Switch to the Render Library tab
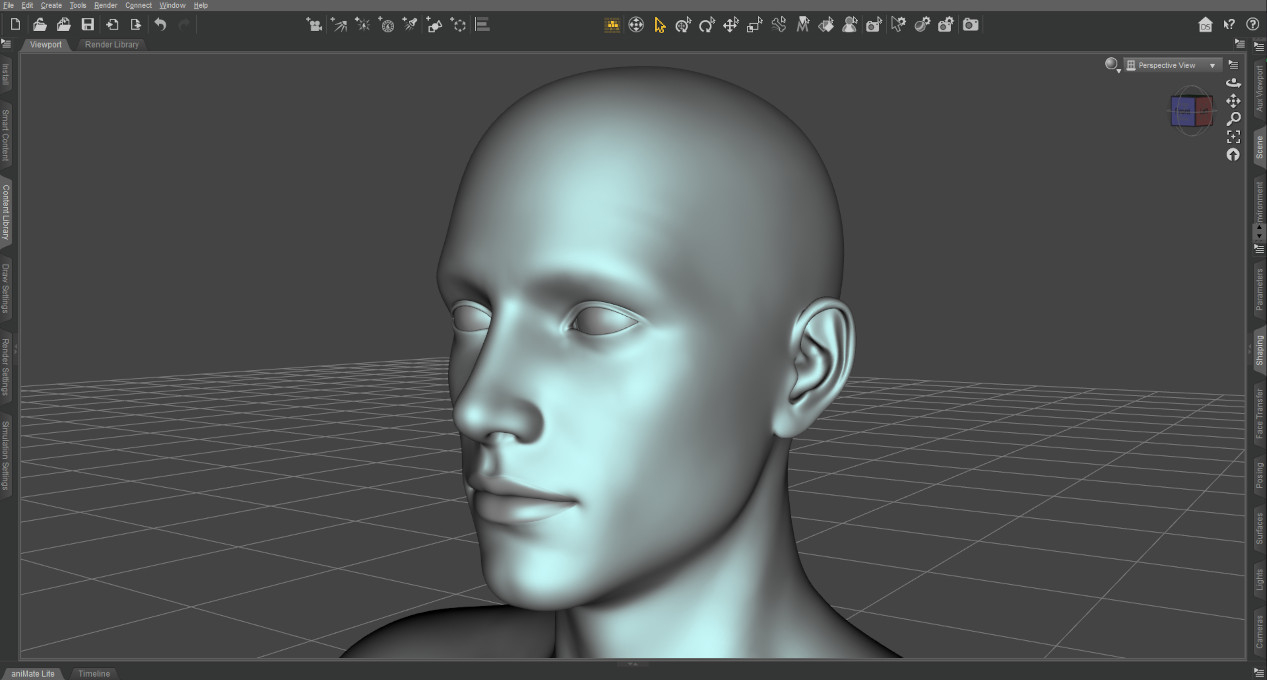 (112, 45)
